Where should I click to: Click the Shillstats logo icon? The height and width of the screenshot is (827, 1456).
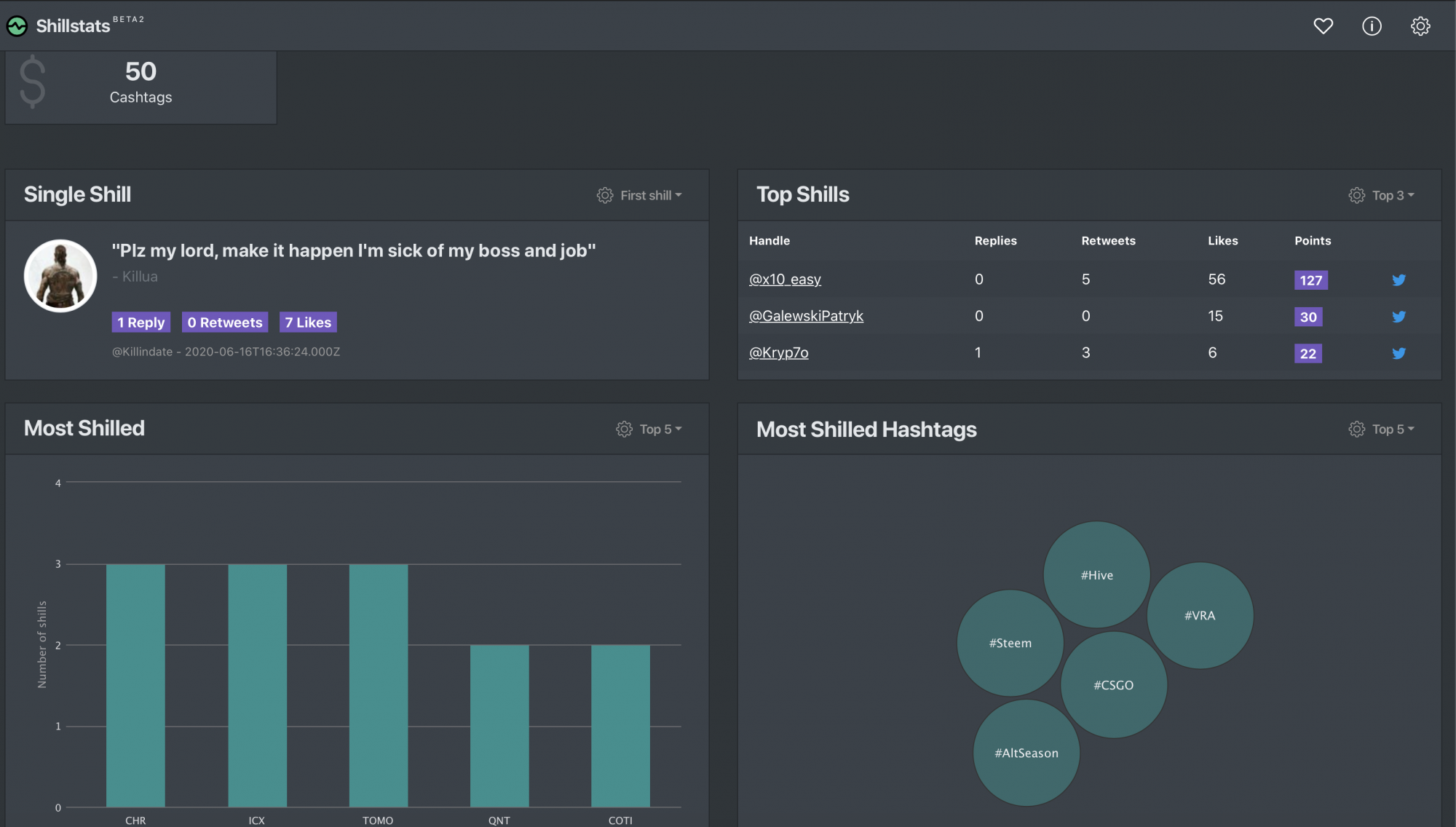(x=17, y=26)
